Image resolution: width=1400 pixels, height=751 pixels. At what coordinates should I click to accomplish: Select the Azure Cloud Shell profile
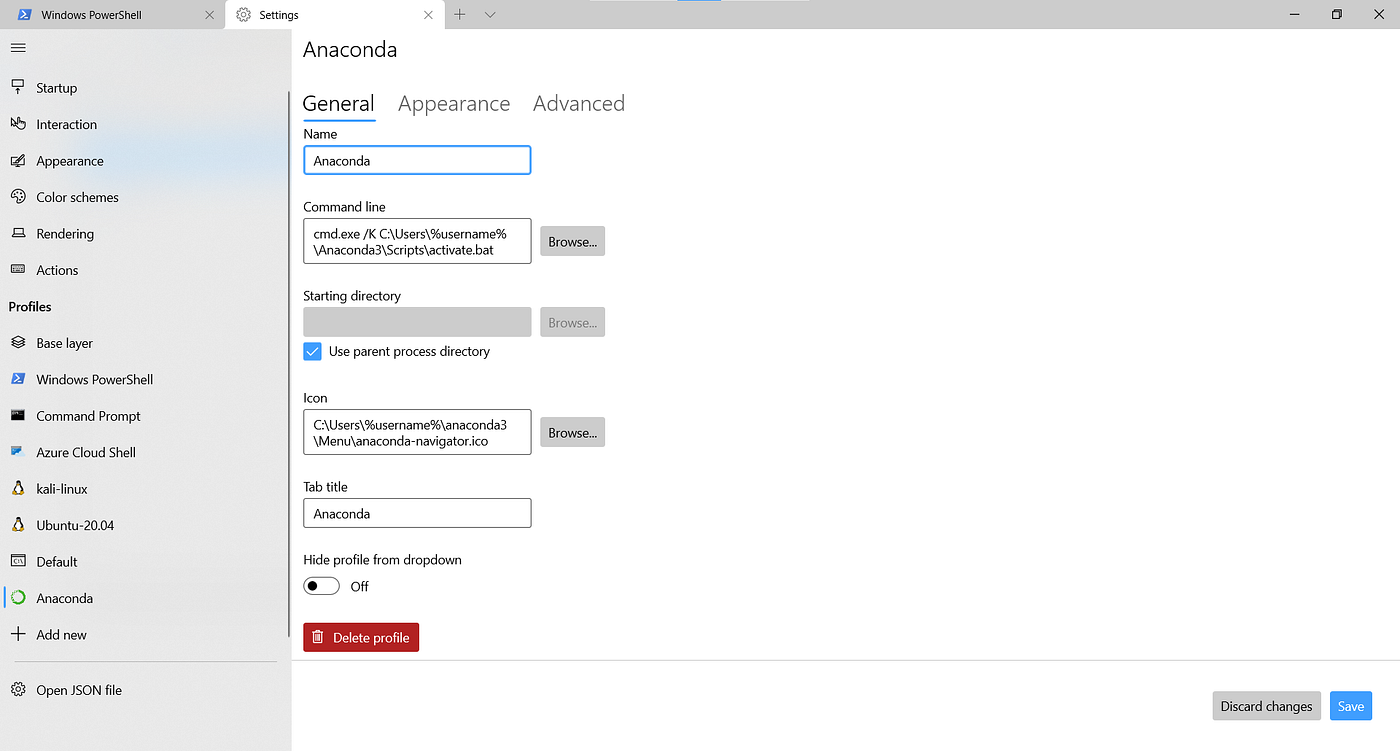tap(86, 452)
